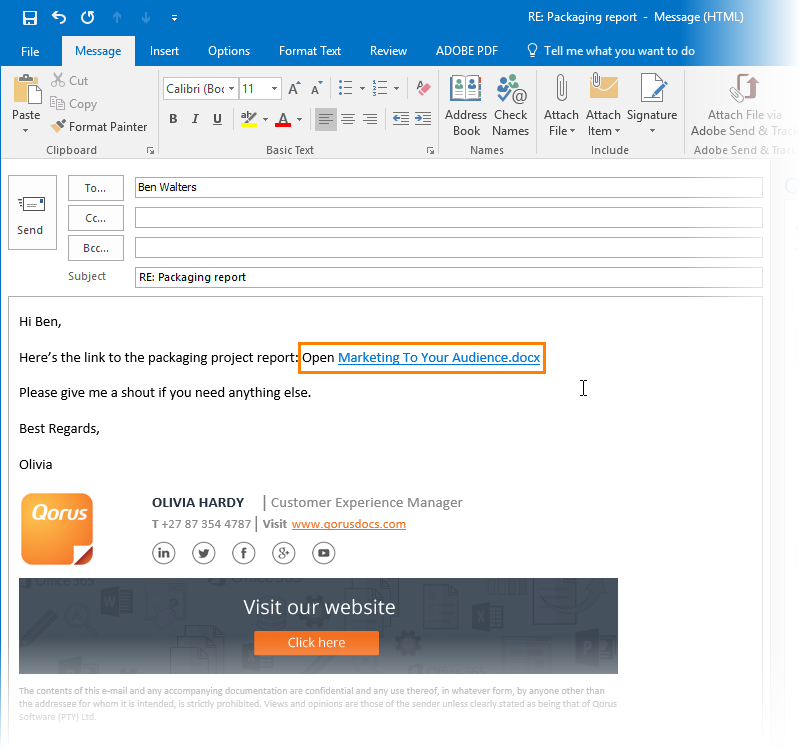Open the File tab

30,52
